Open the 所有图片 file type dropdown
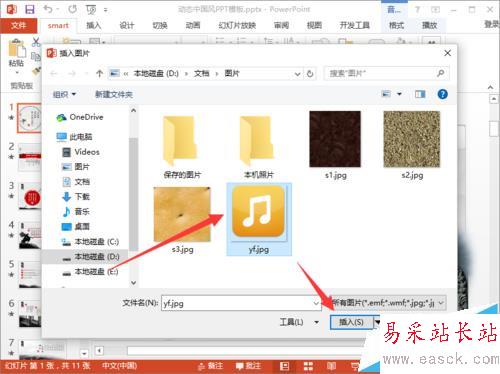 pos(388,303)
